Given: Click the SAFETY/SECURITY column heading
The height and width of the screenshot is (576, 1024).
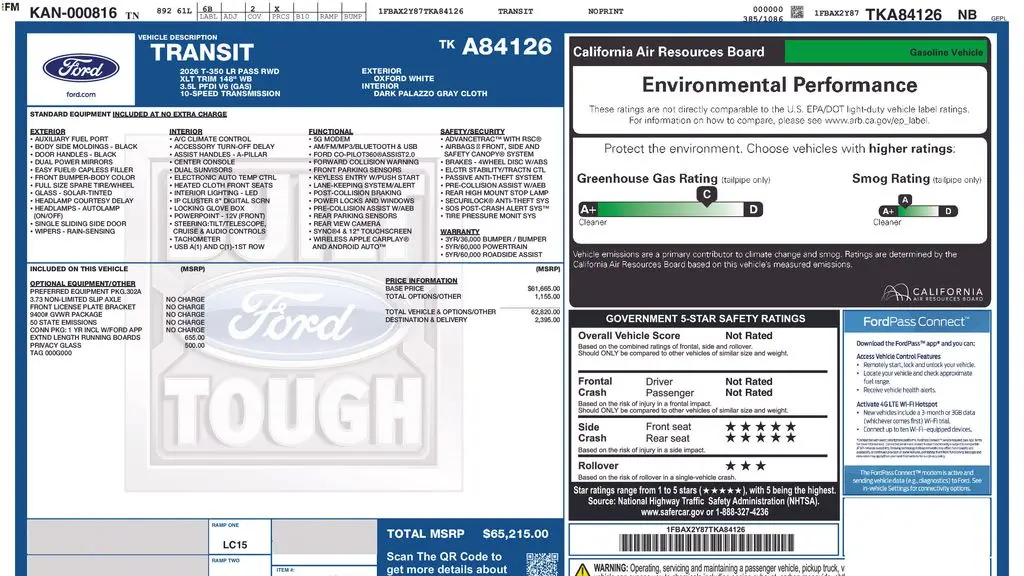Looking at the screenshot, I should point(472,131).
